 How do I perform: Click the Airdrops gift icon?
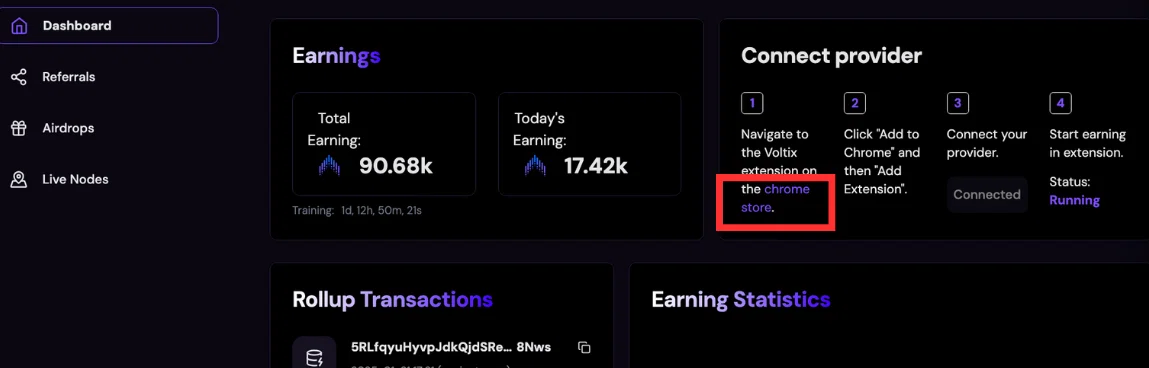coord(19,128)
